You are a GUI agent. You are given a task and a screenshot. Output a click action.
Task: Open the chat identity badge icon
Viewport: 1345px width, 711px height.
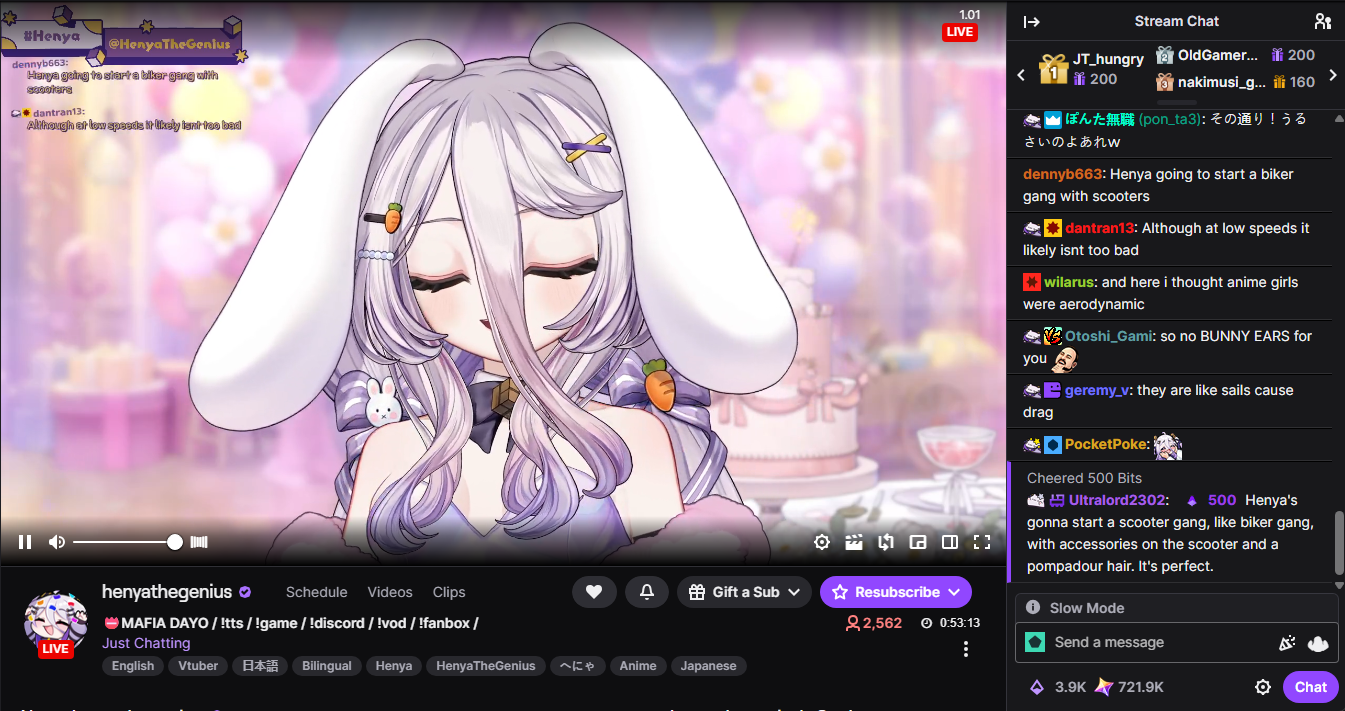[1035, 642]
